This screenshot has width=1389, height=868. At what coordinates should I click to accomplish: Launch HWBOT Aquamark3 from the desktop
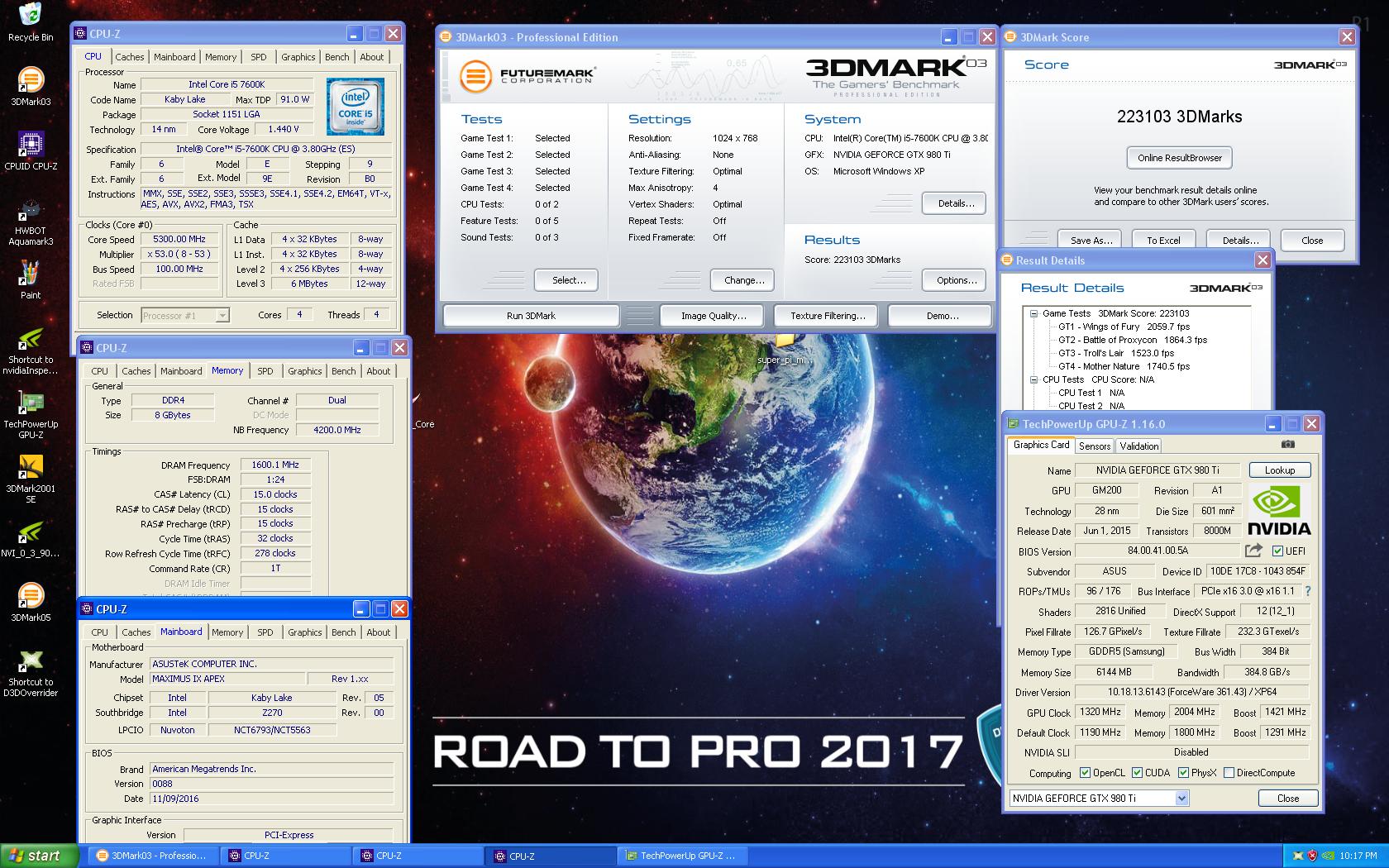click(x=31, y=221)
